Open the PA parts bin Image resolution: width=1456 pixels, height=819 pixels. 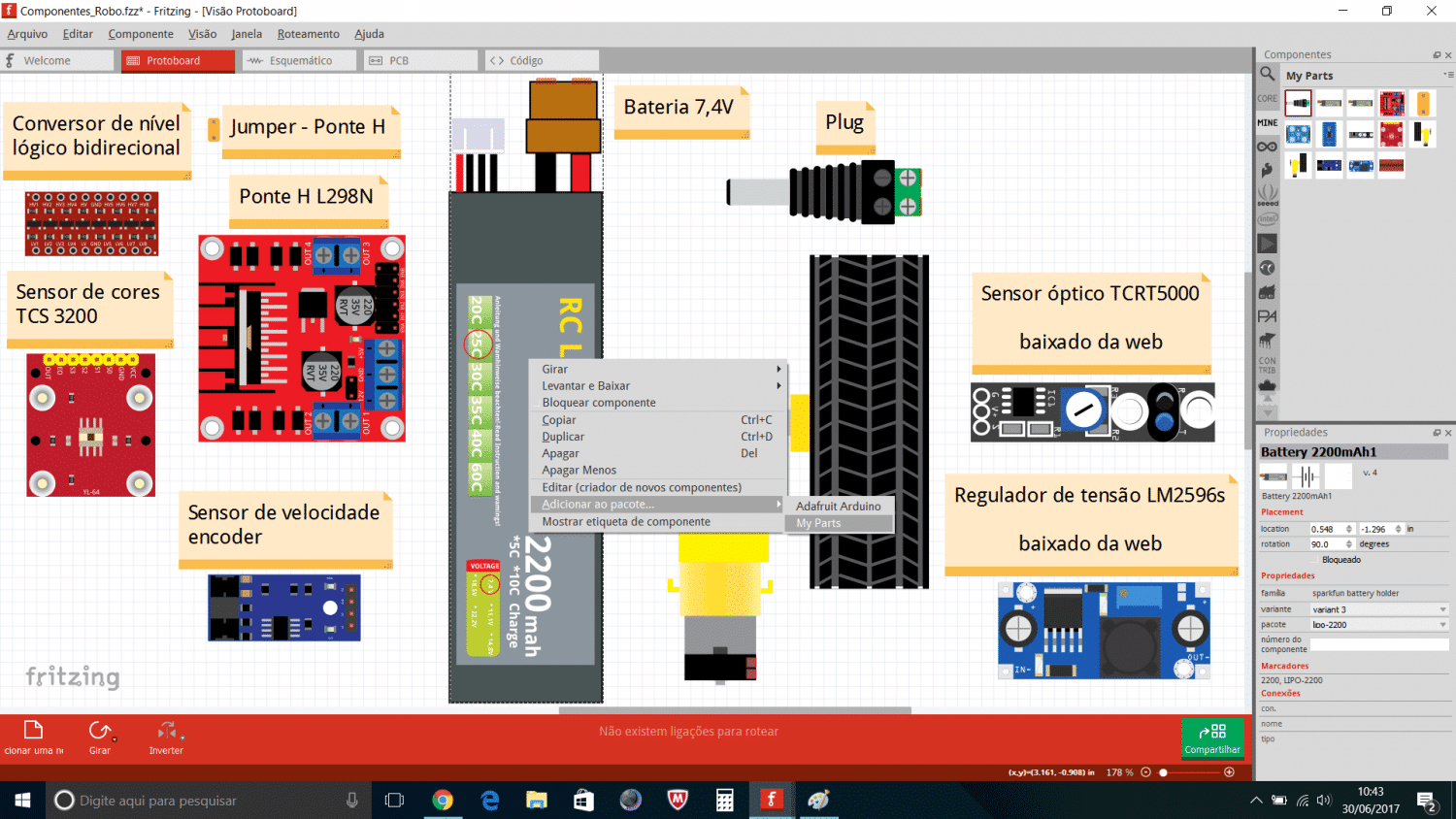[1267, 316]
